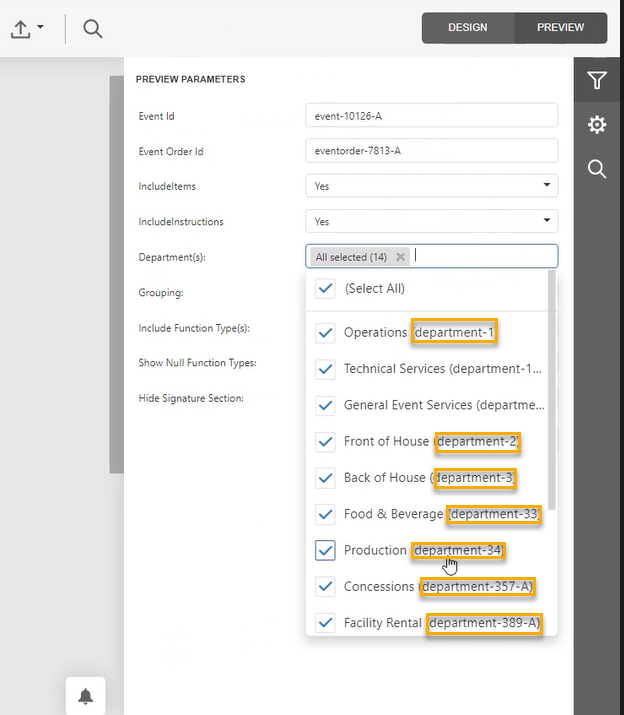This screenshot has width=624, height=715.
Task: Uncheck the Operations department checkbox
Action: (325, 333)
